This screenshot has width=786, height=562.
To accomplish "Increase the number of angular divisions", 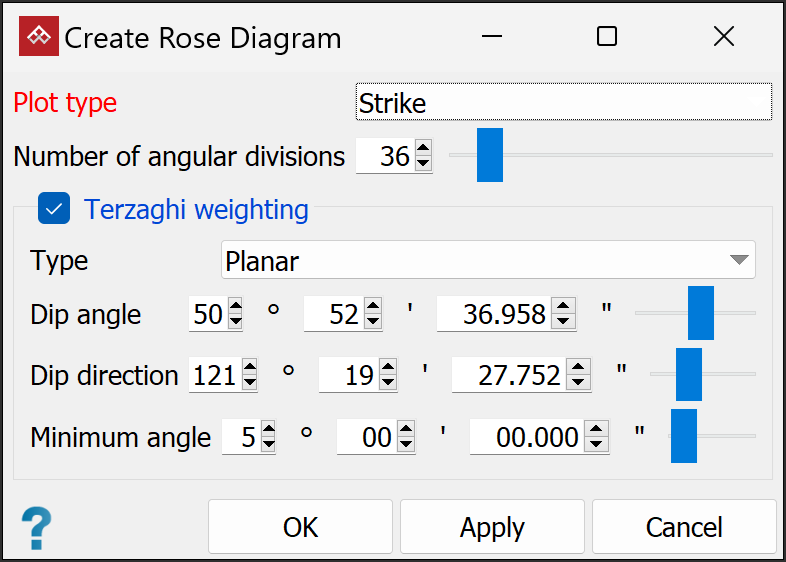I will pos(423,149).
